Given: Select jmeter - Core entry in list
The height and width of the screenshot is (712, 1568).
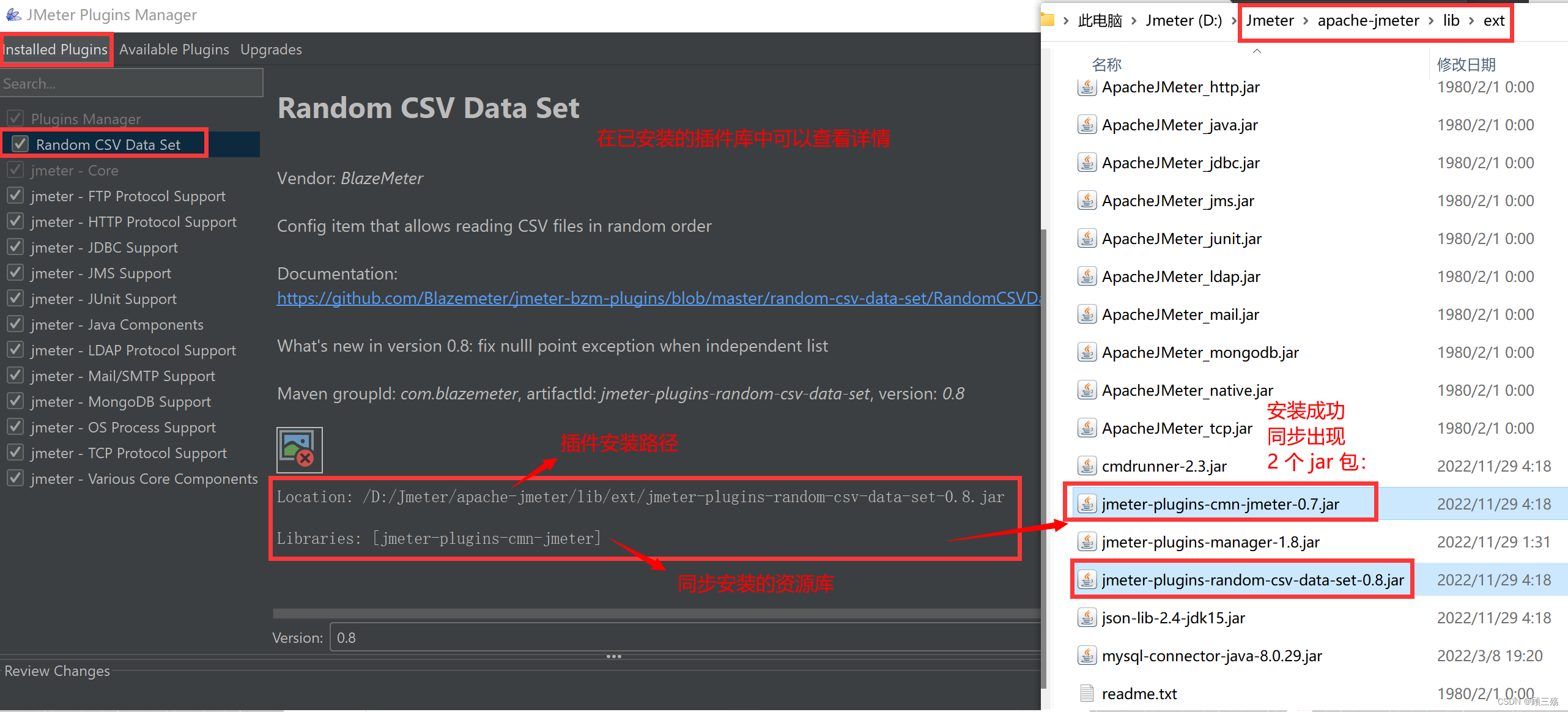Looking at the screenshot, I should pos(74,170).
